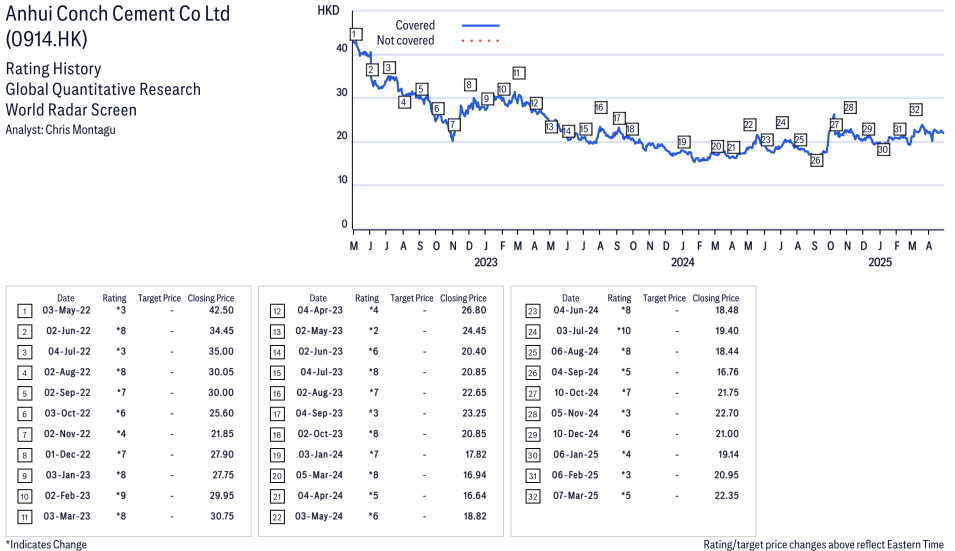Click chart marker 1 near the 40 level
The width and height of the screenshot is (955, 551).
[356, 34]
